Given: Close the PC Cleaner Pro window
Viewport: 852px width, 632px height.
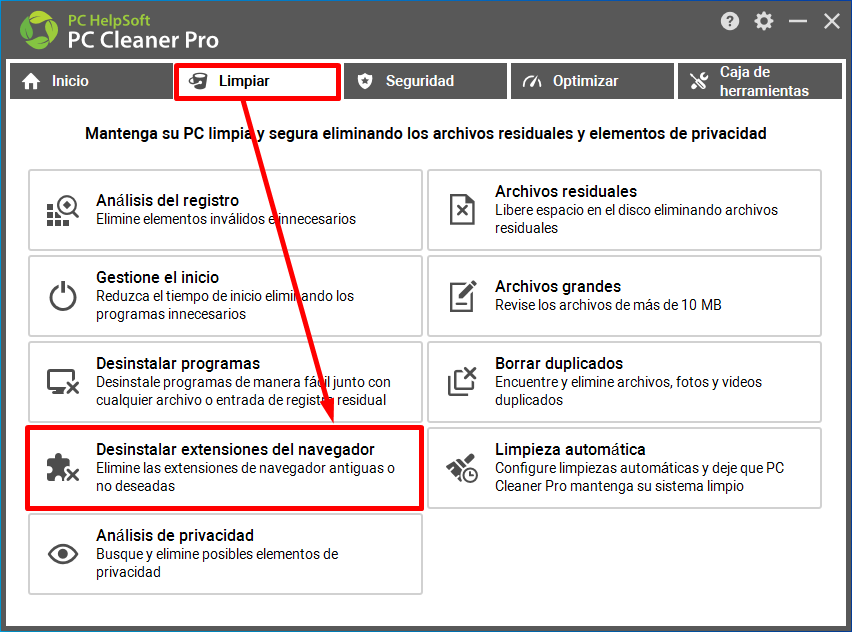Looking at the screenshot, I should pos(831,21).
